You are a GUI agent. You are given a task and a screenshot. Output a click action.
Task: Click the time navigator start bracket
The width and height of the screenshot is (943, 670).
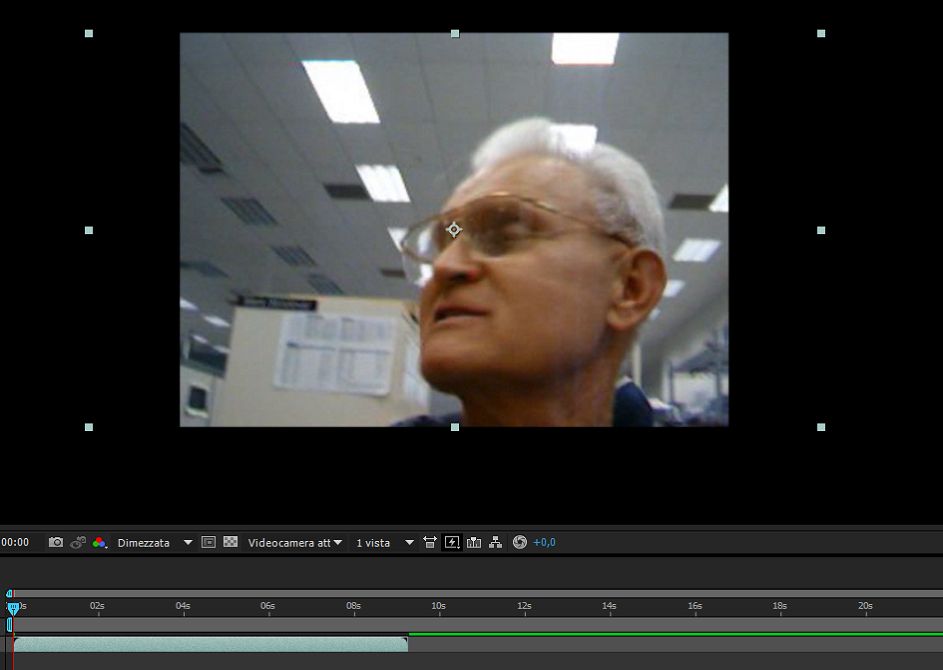click(x=9, y=594)
